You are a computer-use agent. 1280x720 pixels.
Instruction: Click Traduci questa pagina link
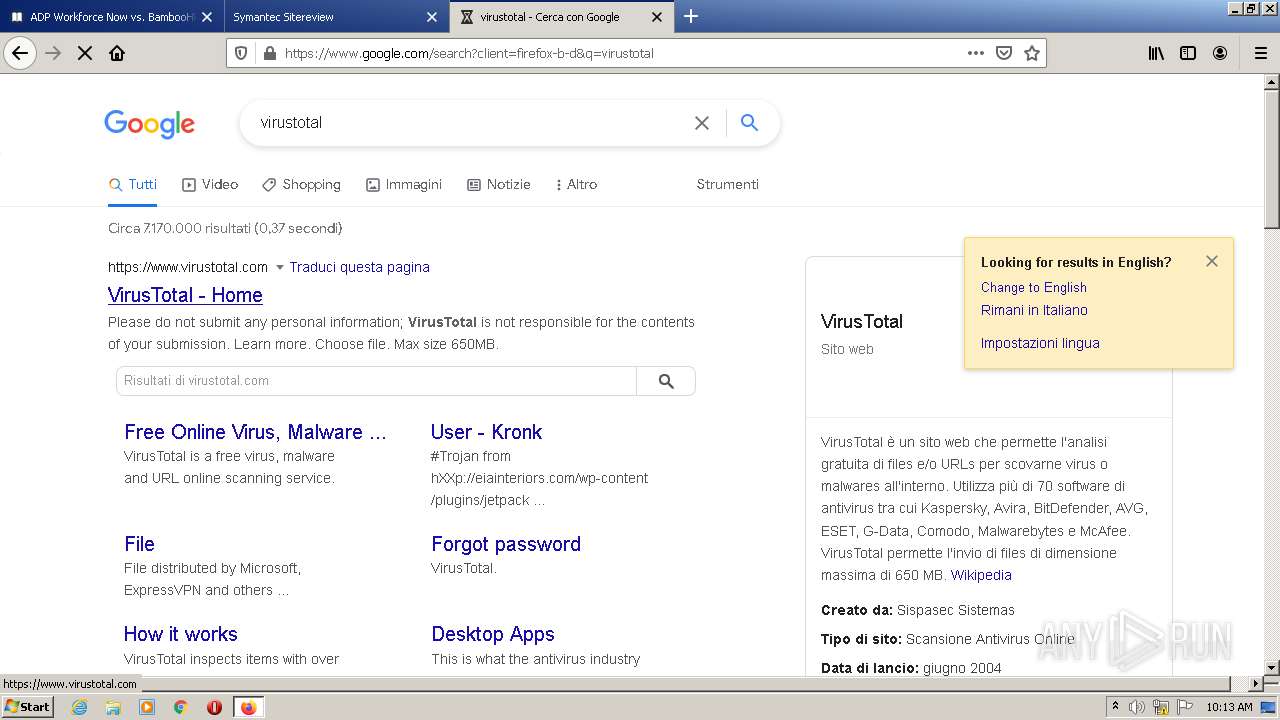359,267
